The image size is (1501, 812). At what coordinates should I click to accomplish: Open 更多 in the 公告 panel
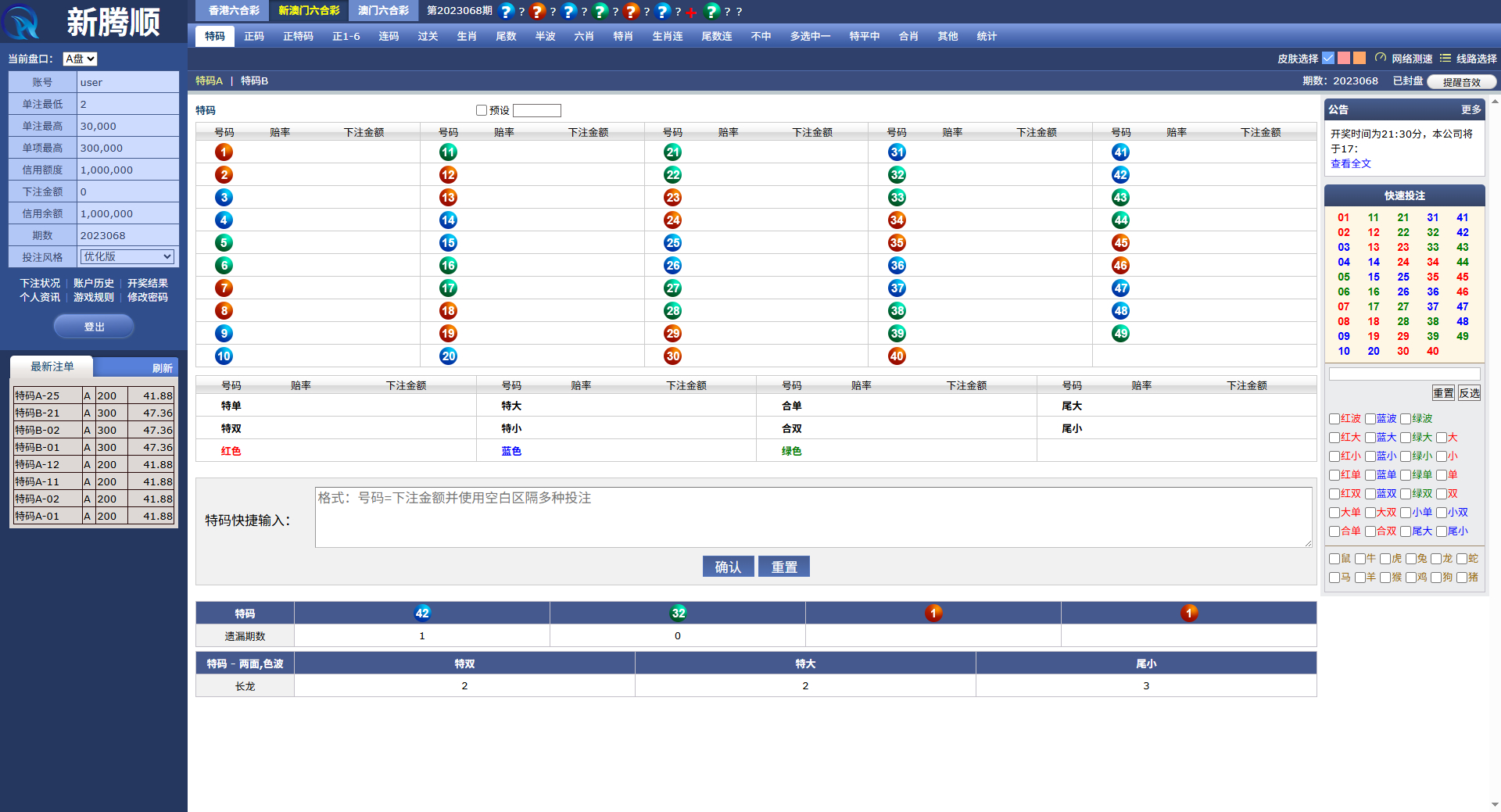pyautogui.click(x=1471, y=109)
